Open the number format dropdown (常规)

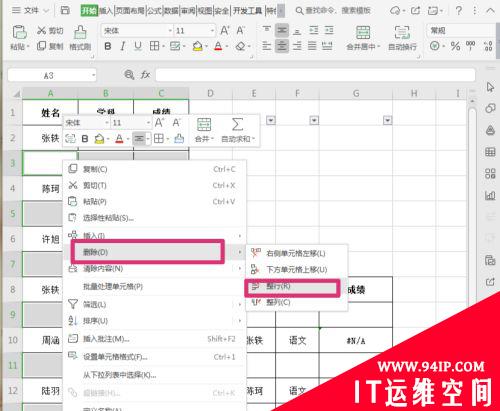(462, 31)
